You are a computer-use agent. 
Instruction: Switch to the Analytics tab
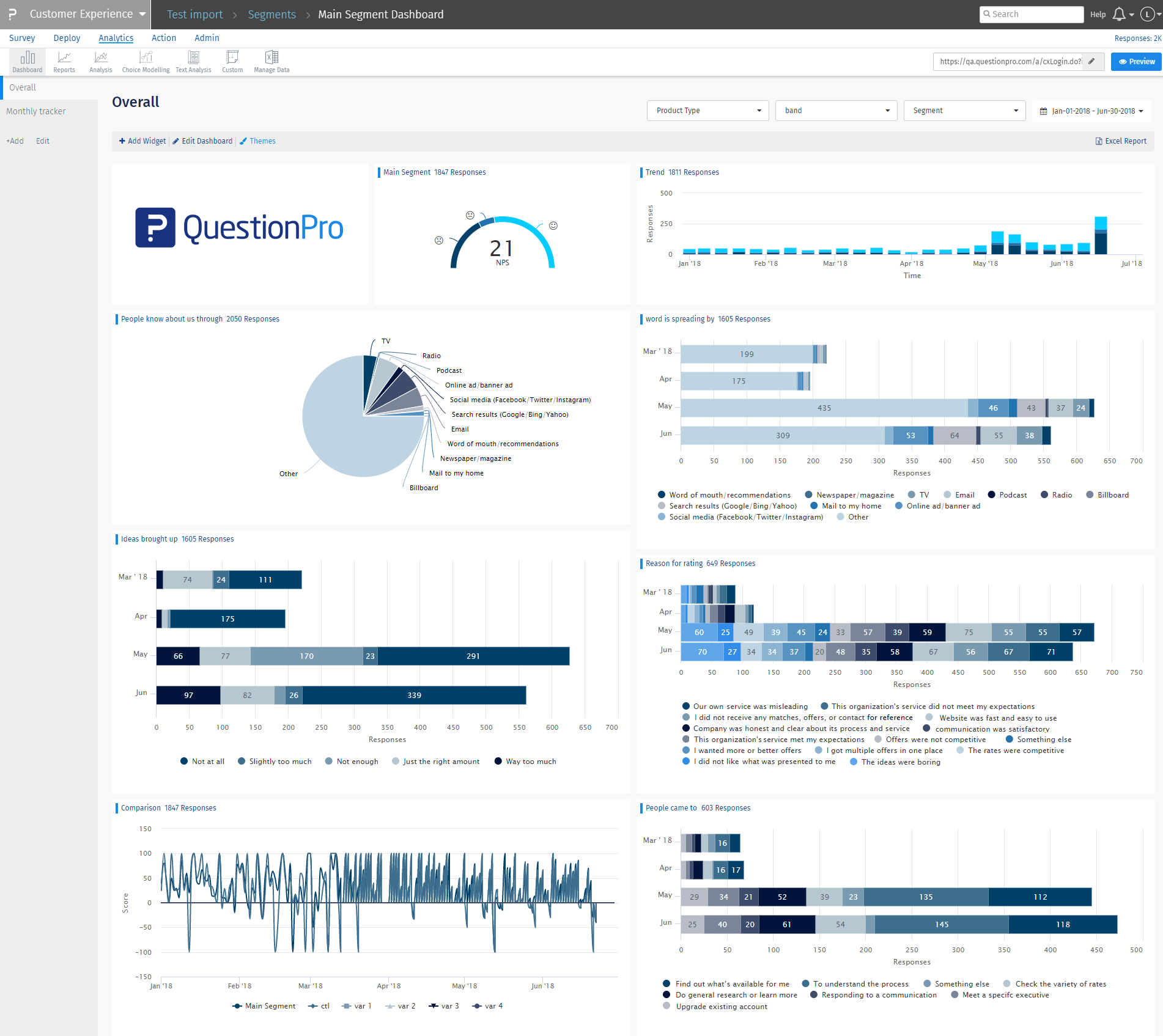(116, 38)
